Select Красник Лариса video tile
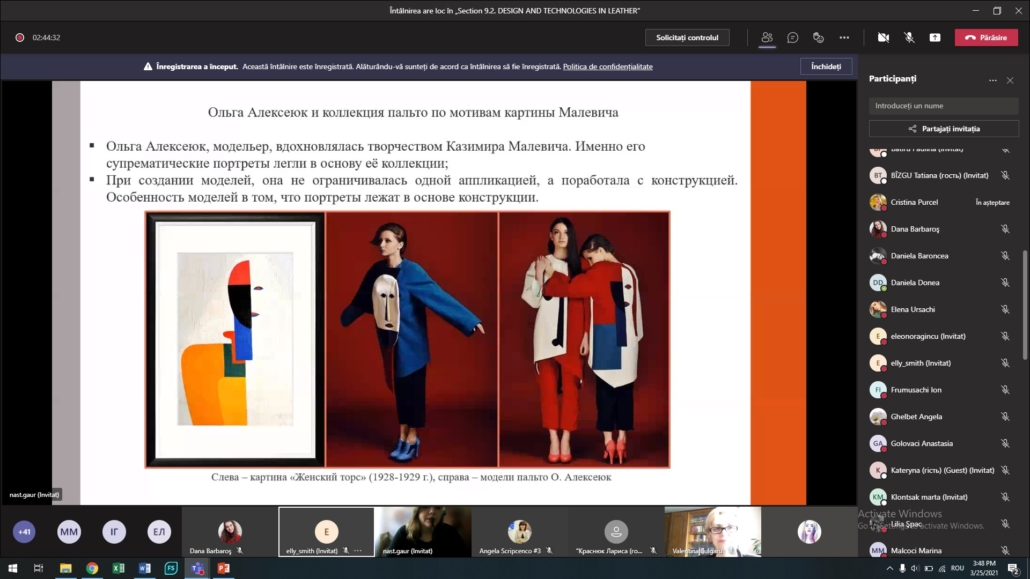1030x579 pixels. [616, 532]
